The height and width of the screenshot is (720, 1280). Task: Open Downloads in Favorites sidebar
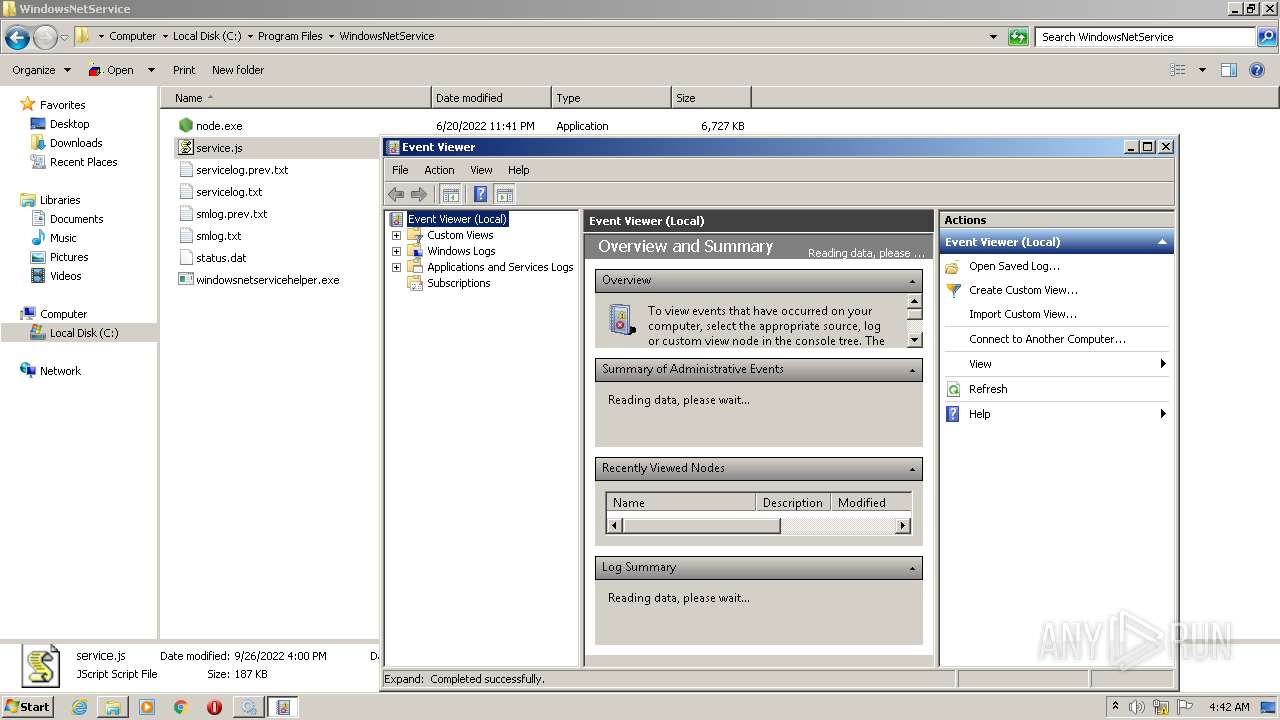76,143
